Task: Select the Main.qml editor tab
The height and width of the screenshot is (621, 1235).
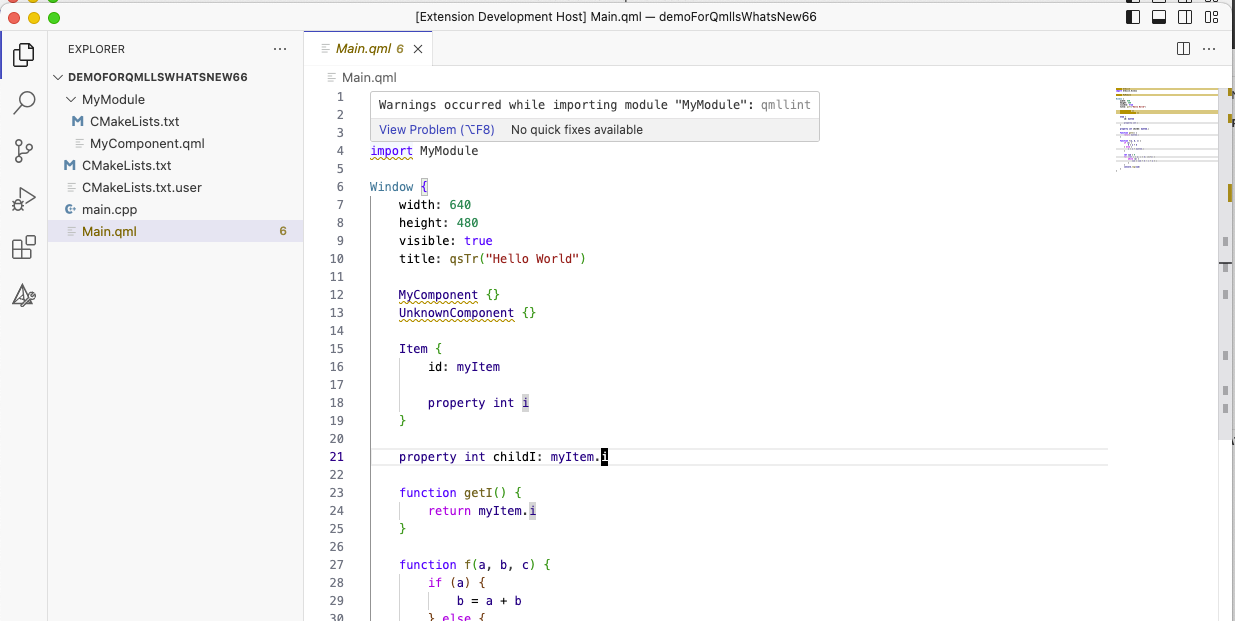Action: (x=362, y=48)
